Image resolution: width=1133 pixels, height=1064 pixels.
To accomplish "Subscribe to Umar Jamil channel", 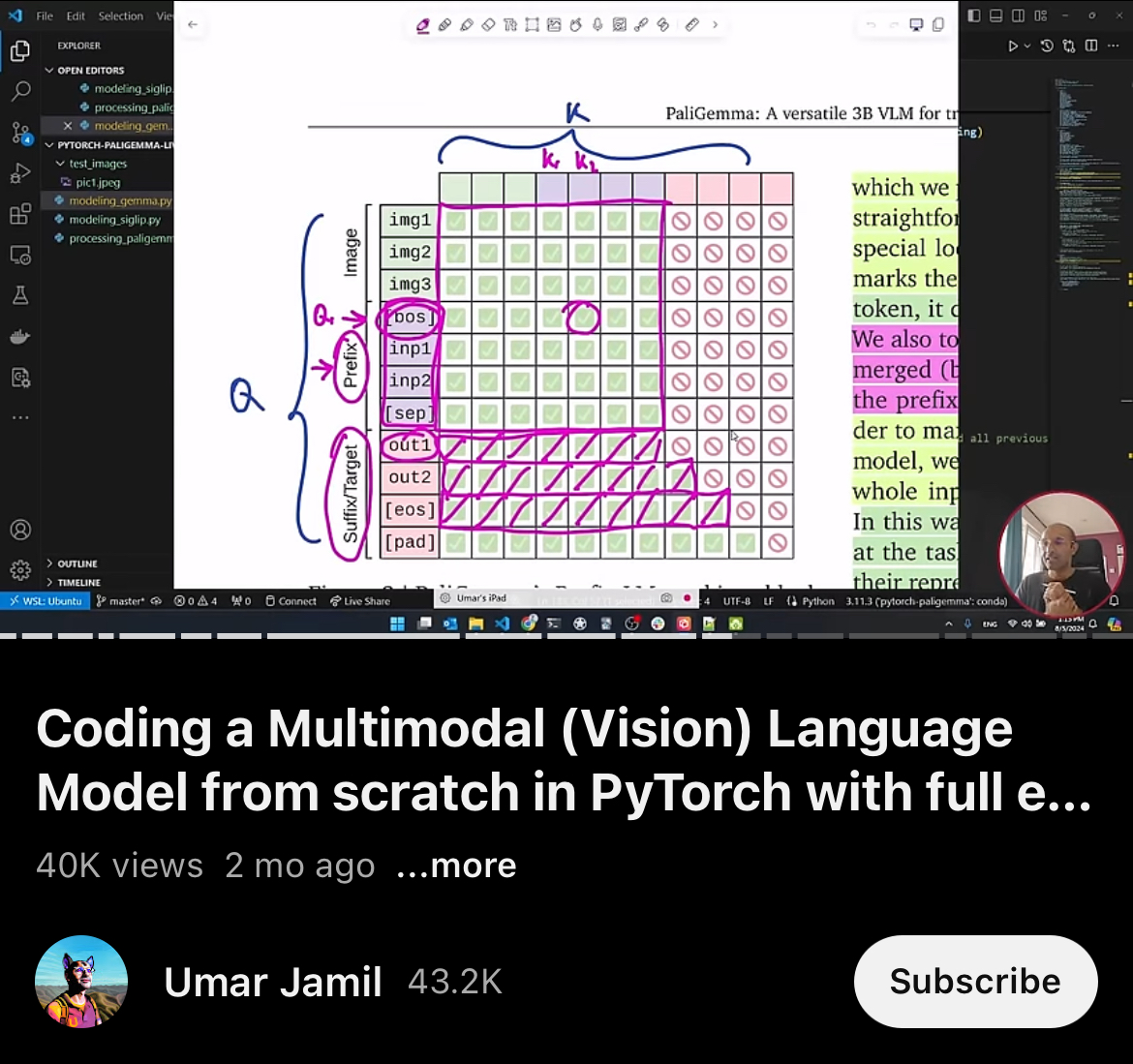I will coord(975,982).
